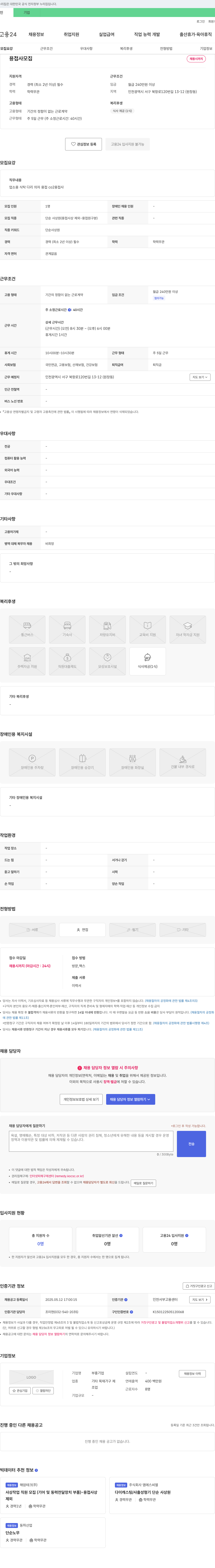Screen dimensions: 215x1568
Task: Open 채용정보 이력 button
Action: 192,1374
